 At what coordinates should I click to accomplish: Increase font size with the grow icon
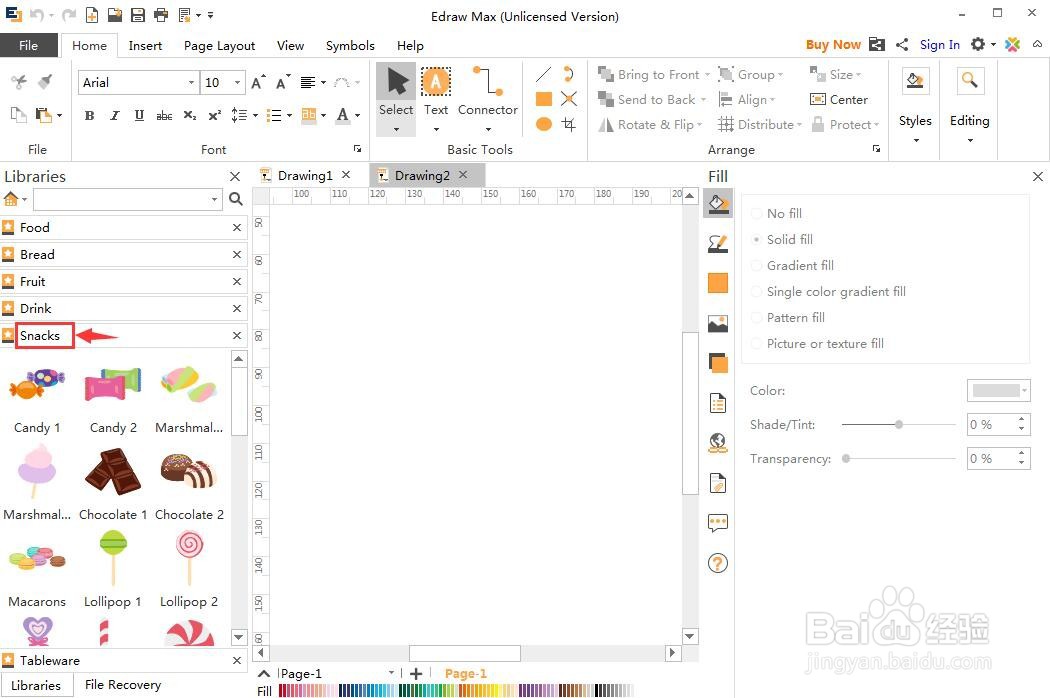point(258,82)
